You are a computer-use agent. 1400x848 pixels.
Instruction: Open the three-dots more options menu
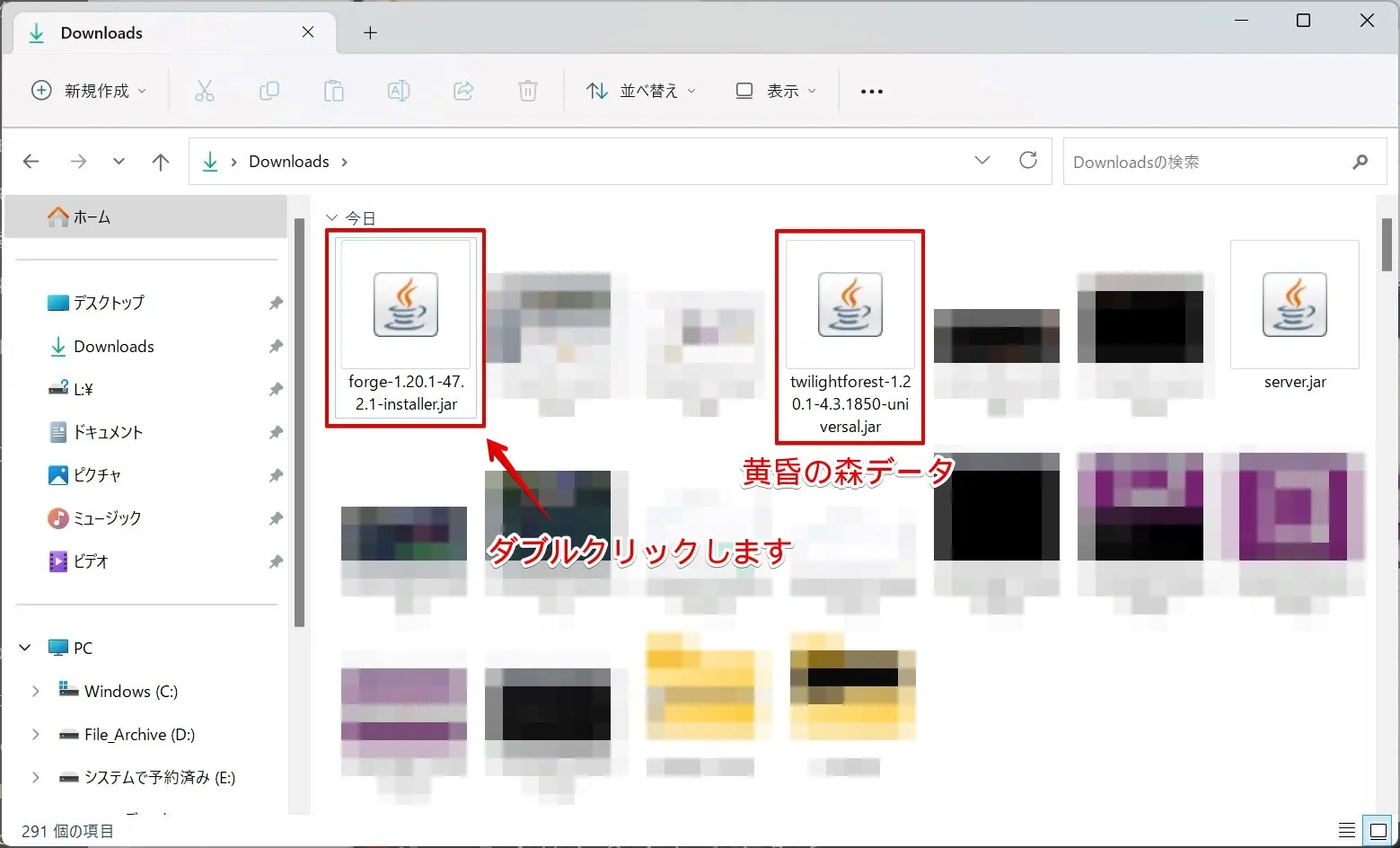coord(871,92)
